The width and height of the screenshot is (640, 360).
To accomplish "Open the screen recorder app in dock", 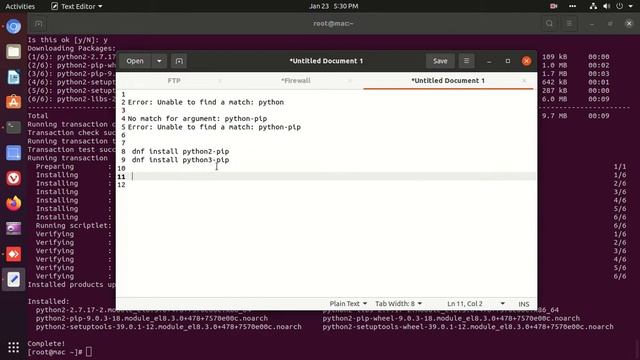I will click(x=13, y=229).
